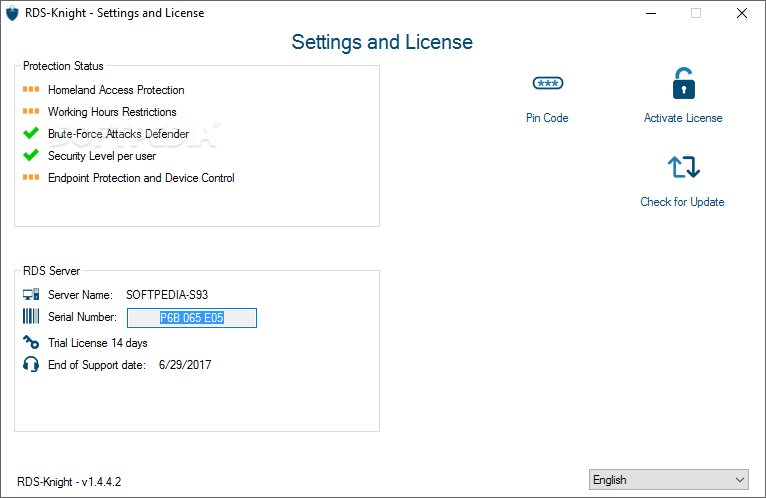Click the orange status icon for Homeland Access Protection

pyautogui.click(x=31, y=89)
